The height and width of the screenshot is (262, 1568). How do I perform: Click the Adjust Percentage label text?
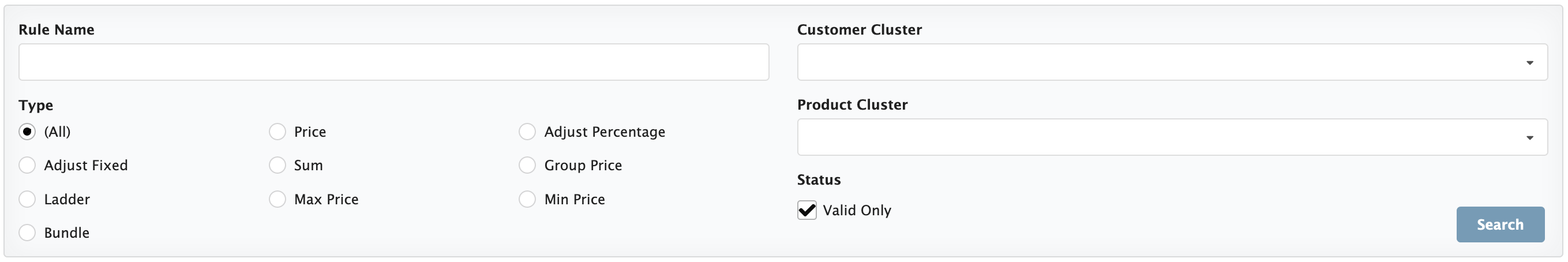tap(605, 132)
